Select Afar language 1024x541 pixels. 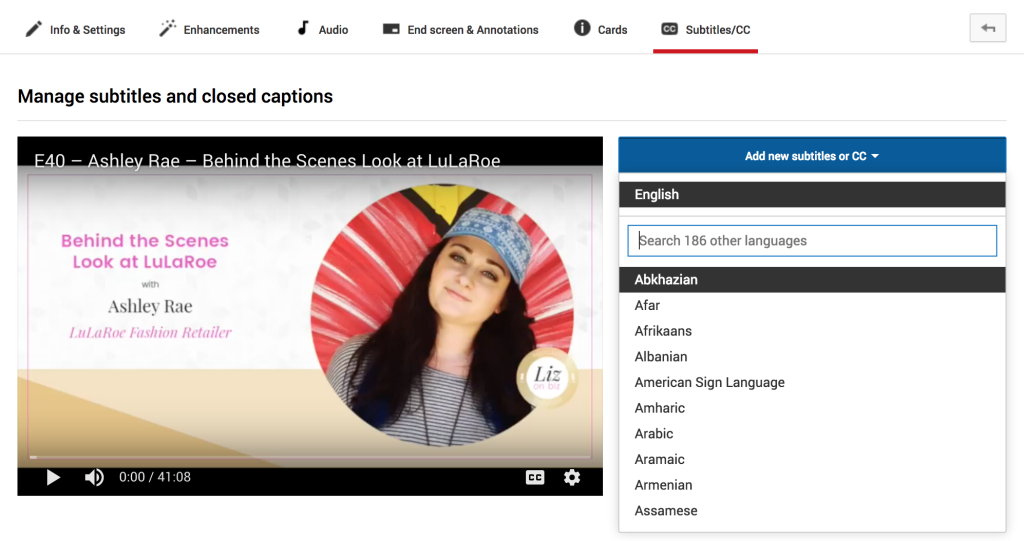(812, 305)
